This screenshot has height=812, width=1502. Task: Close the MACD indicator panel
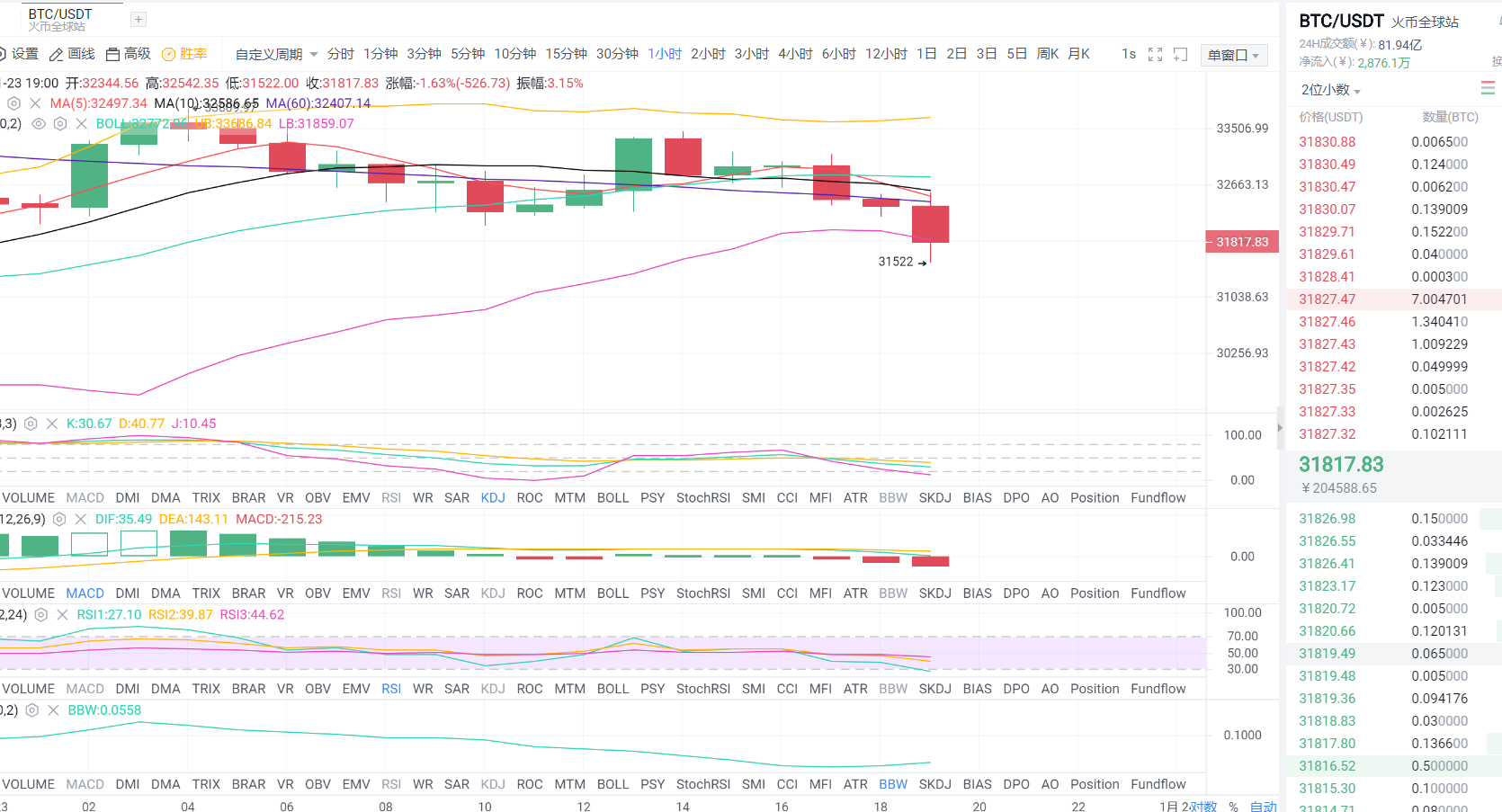coord(80,519)
